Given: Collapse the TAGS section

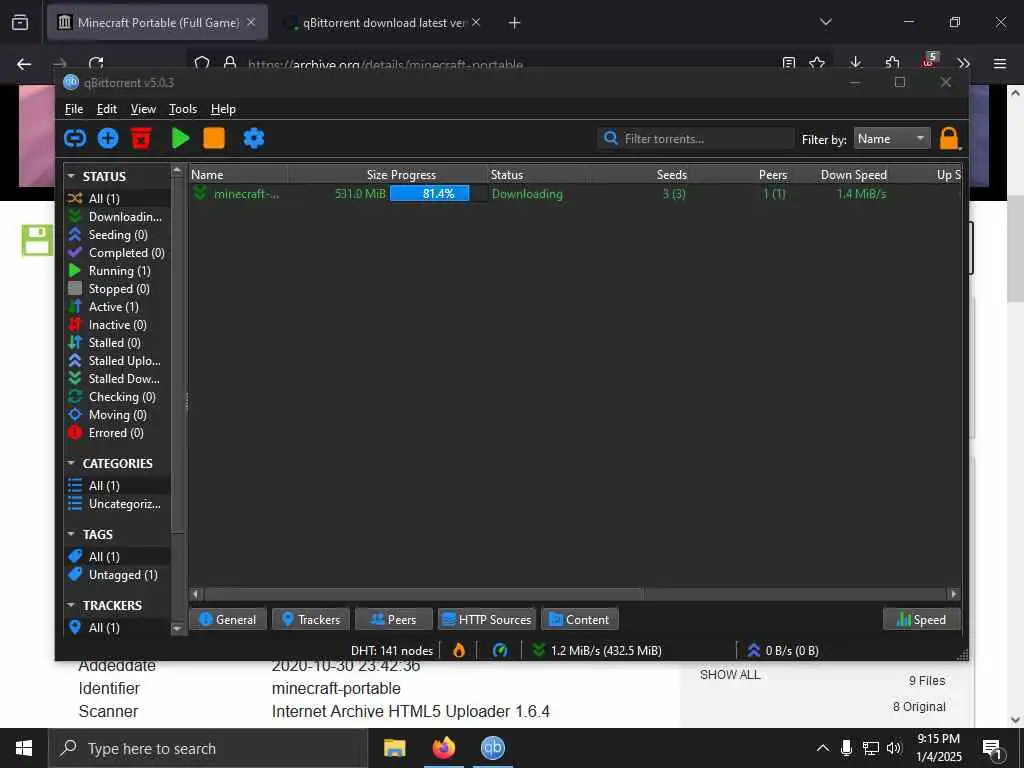Looking at the screenshot, I should click(71, 534).
